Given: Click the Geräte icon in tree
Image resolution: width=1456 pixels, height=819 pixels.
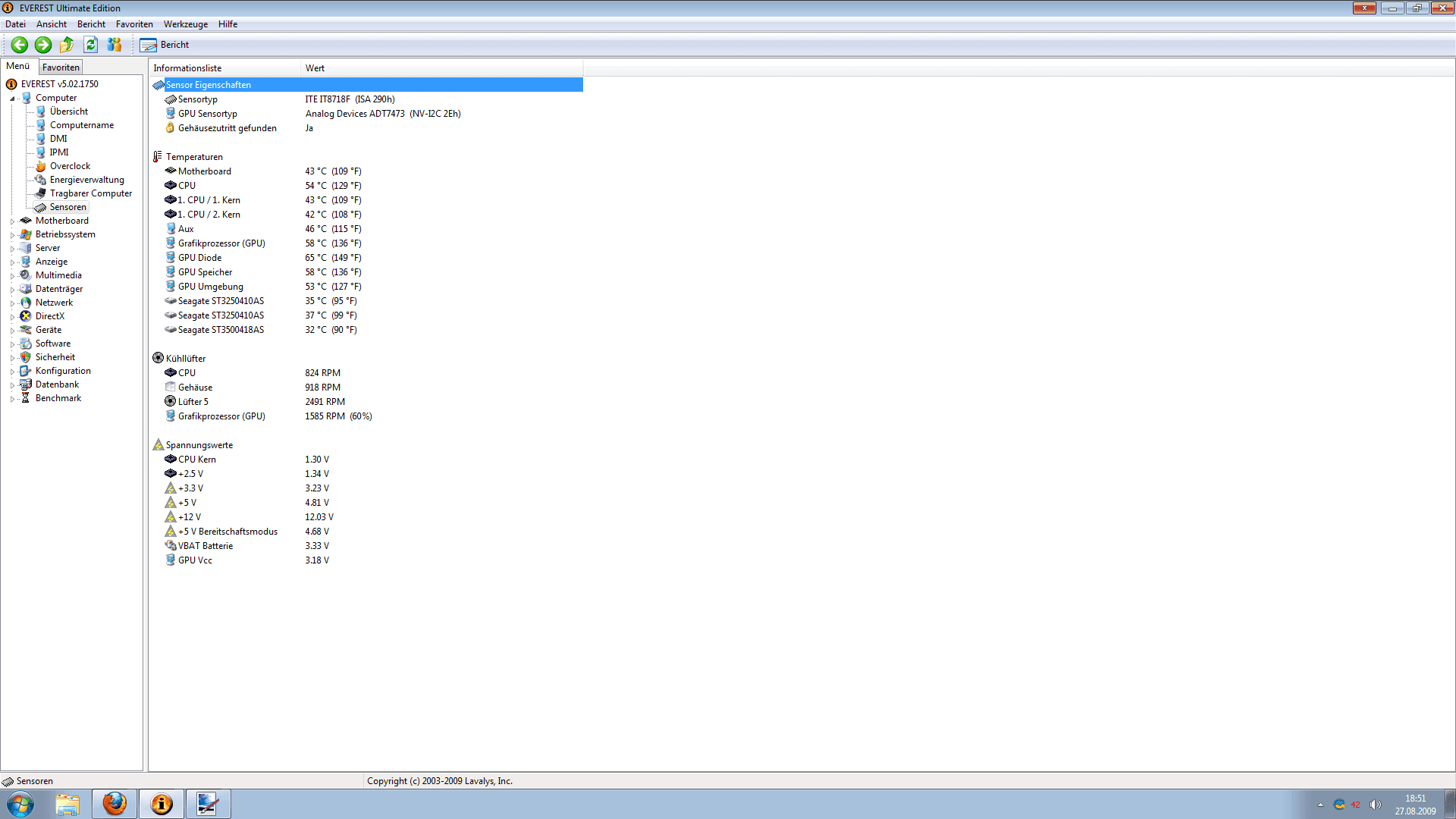Looking at the screenshot, I should point(26,330).
